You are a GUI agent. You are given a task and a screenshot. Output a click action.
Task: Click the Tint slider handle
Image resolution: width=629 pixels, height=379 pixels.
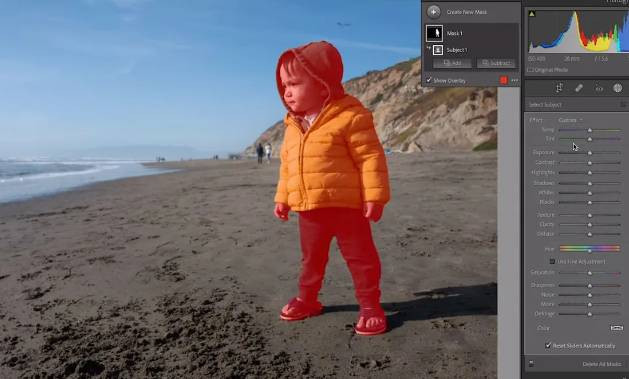(590, 139)
